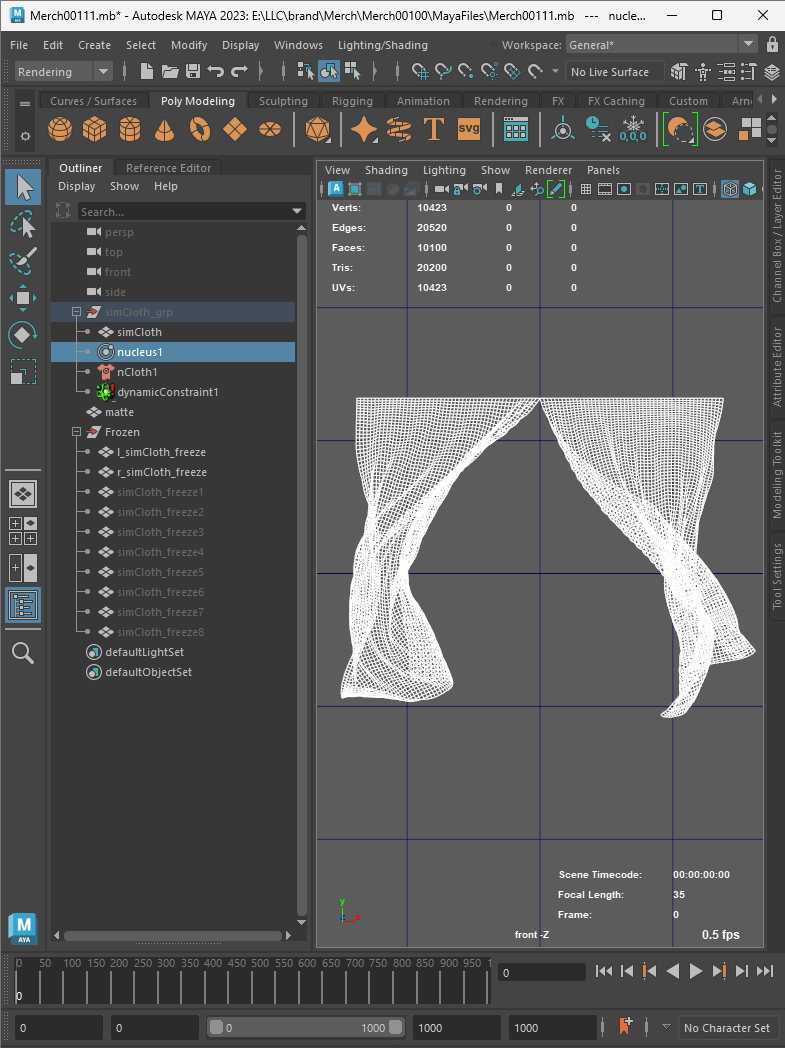Image resolution: width=785 pixels, height=1048 pixels.
Task: Save the scene with the floppy icon
Action: [x=193, y=72]
